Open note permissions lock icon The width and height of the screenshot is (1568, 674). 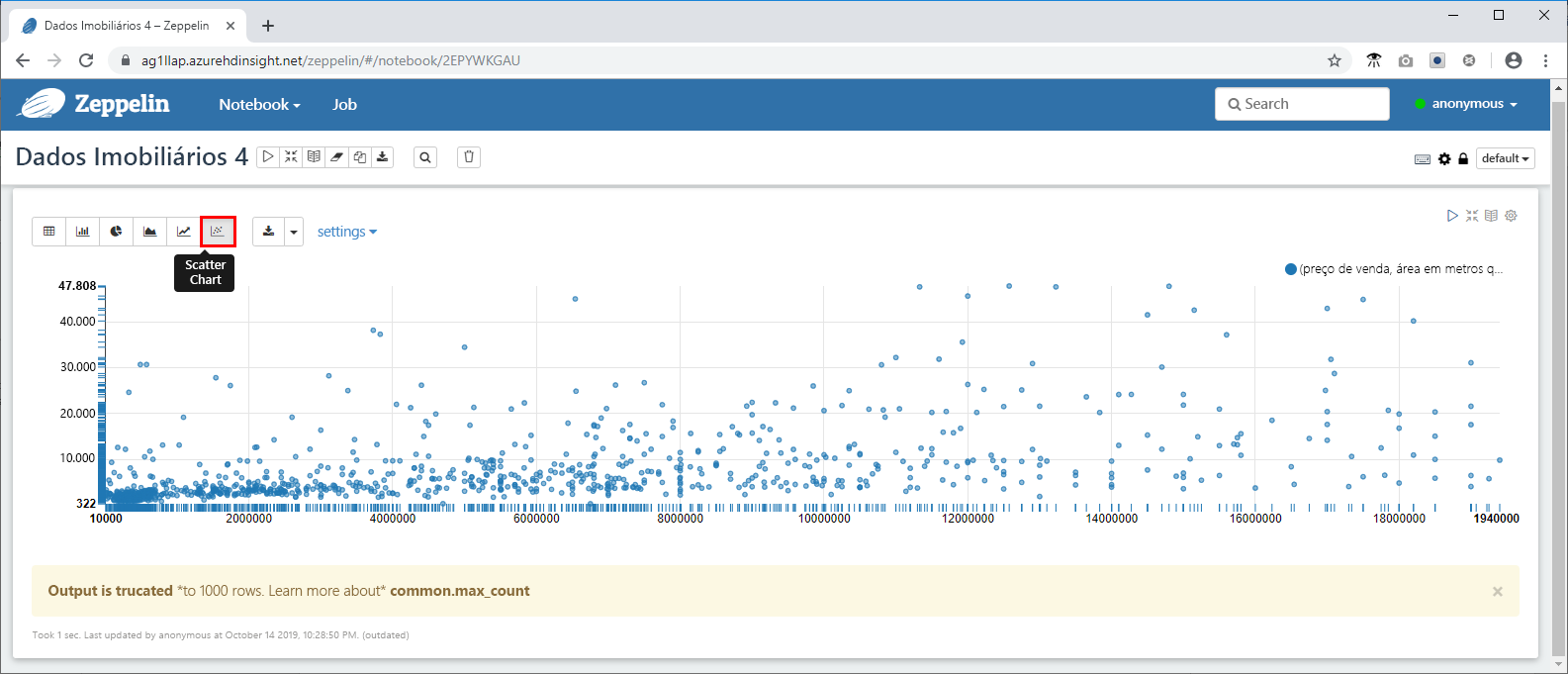[1463, 158]
